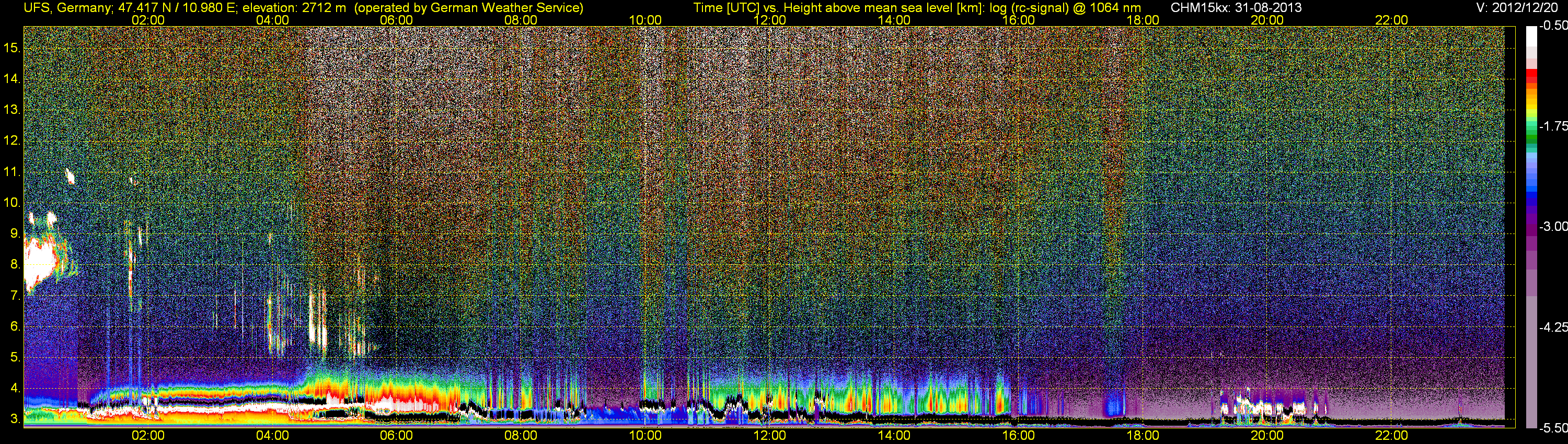Click the 8. km height axis label
This screenshot has width=1568, height=444.
click(x=15, y=264)
